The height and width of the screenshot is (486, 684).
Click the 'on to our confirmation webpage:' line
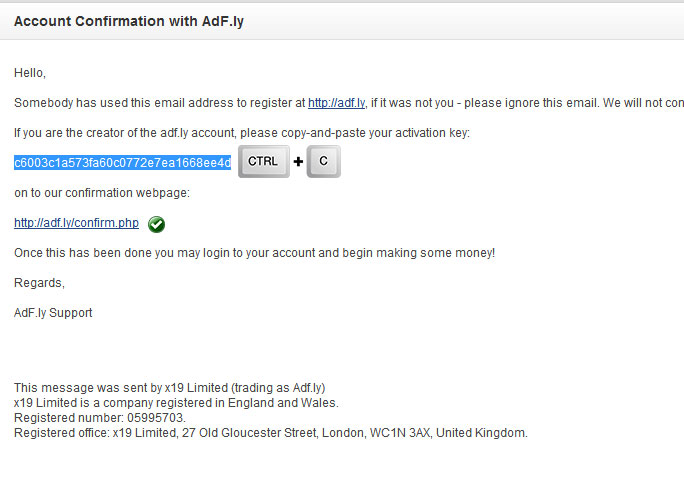click(x=102, y=193)
